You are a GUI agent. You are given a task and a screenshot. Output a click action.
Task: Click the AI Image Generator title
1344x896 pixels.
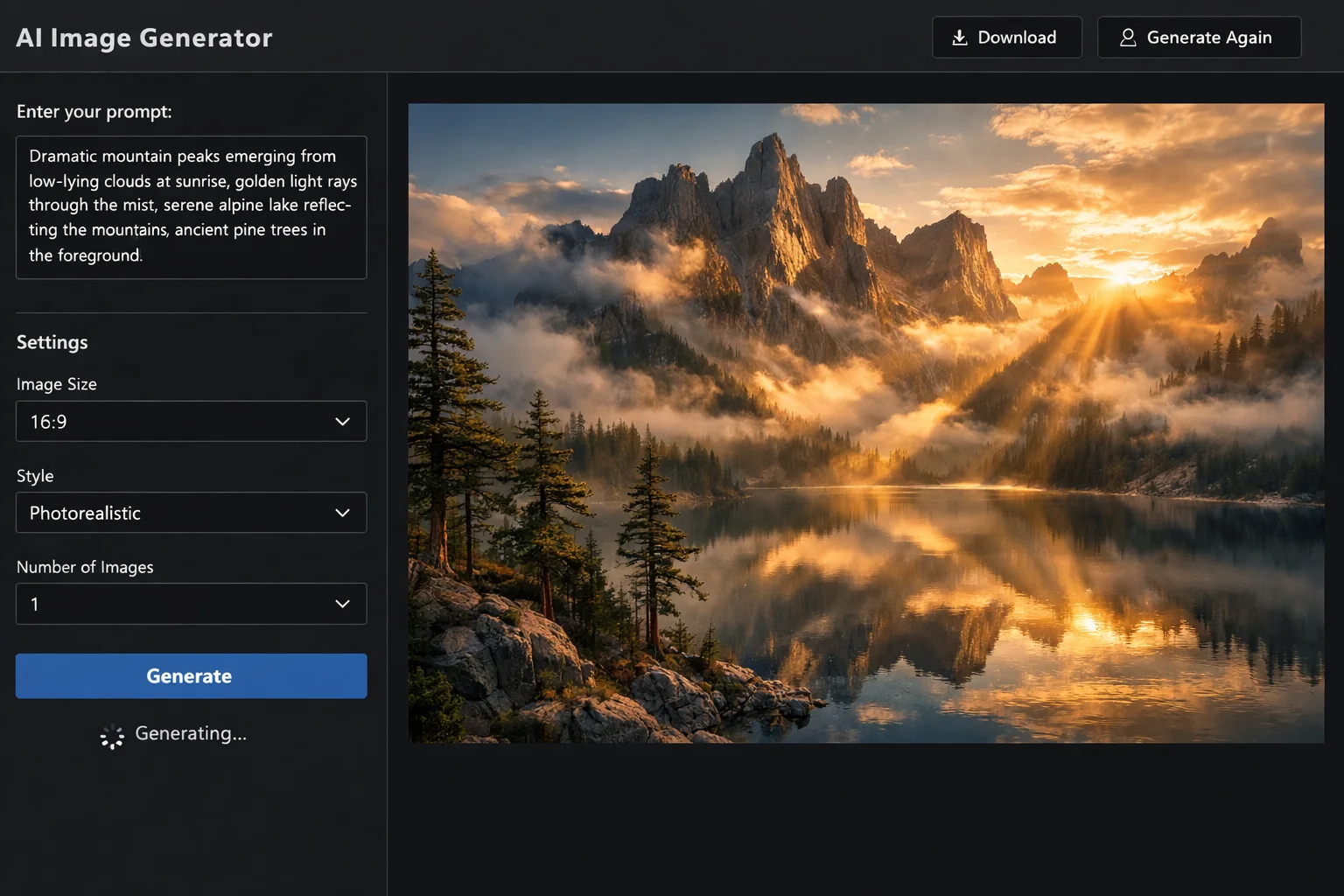click(x=144, y=38)
